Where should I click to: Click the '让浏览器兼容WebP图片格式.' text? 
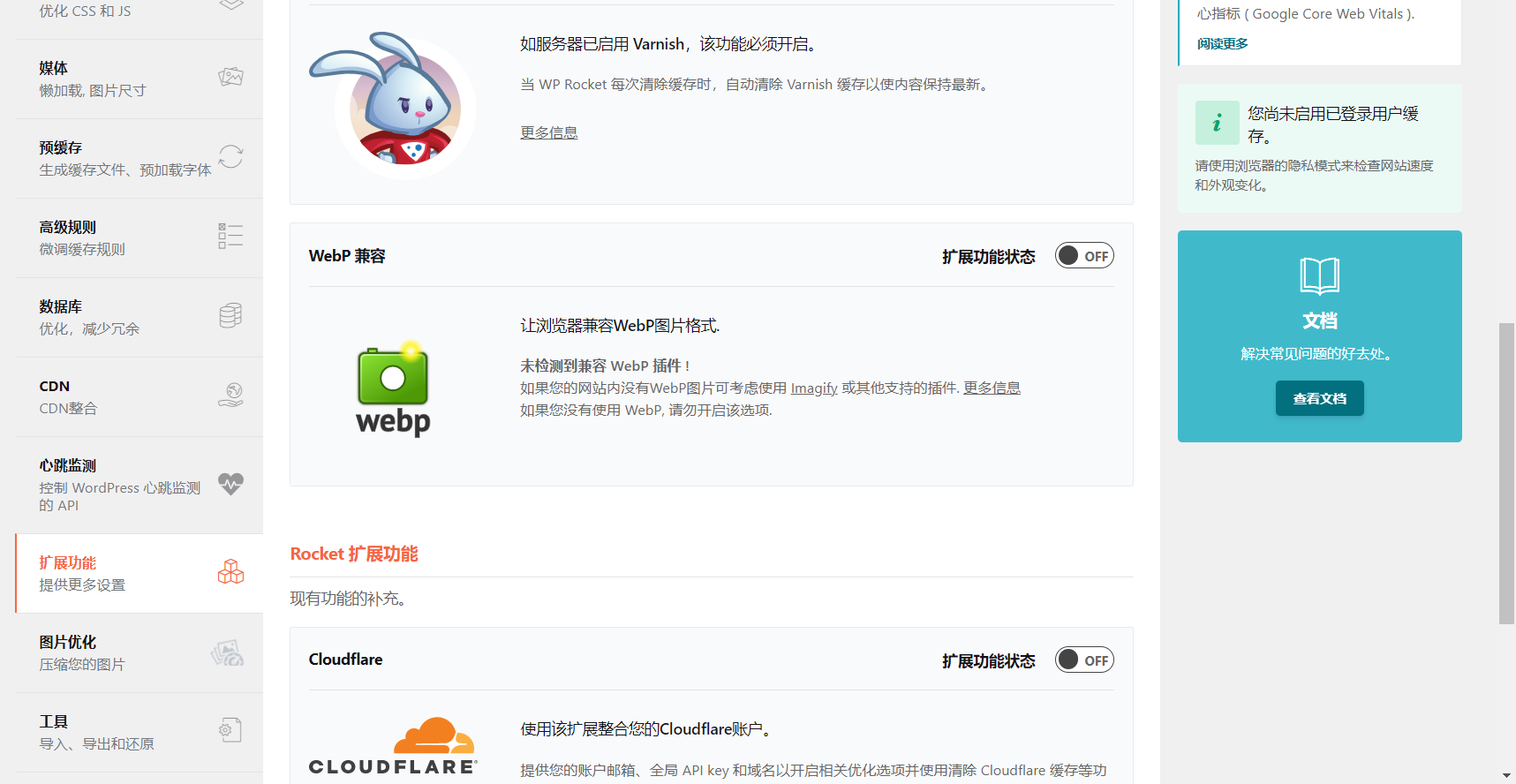[620, 326]
